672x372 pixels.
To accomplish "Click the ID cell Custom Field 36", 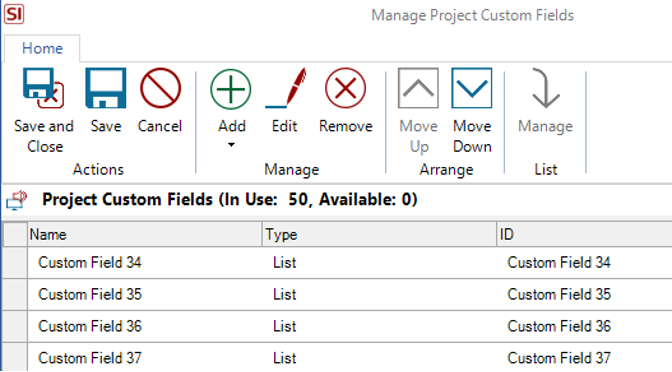I will 585,327.
